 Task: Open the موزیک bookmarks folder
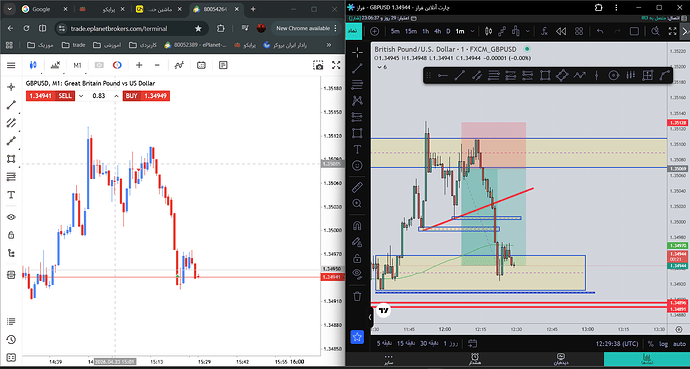pos(40,45)
